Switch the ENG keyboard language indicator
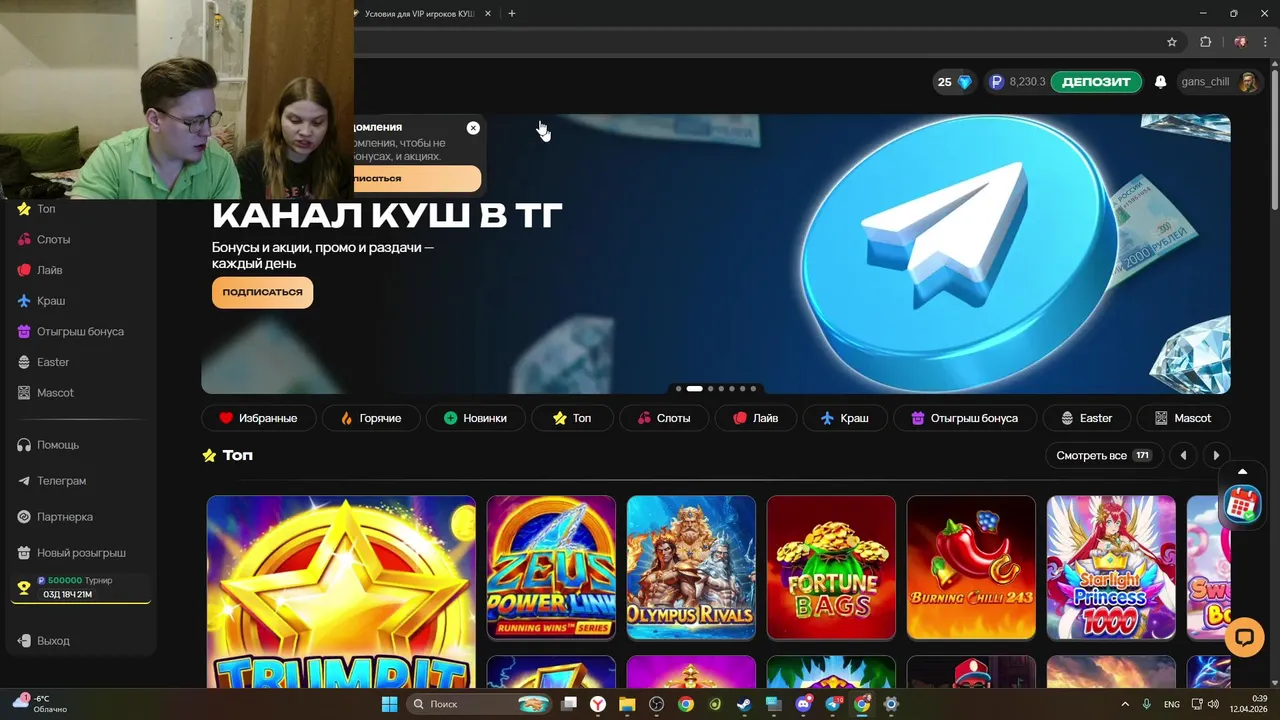The height and width of the screenshot is (720, 1280). click(1172, 704)
